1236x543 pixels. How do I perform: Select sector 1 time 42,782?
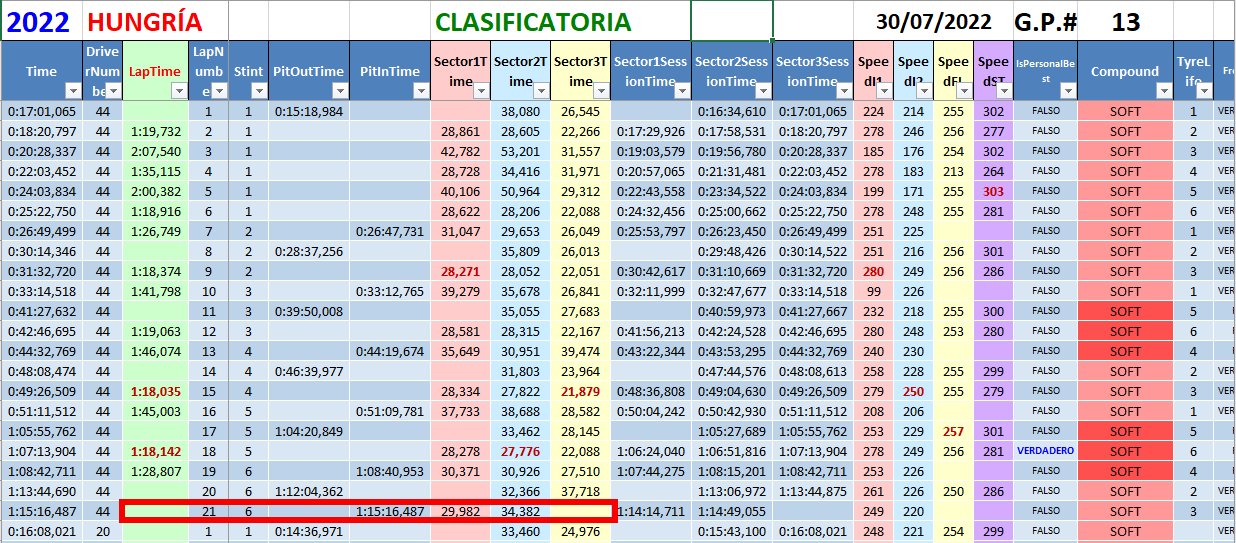pyautogui.click(x=461, y=151)
